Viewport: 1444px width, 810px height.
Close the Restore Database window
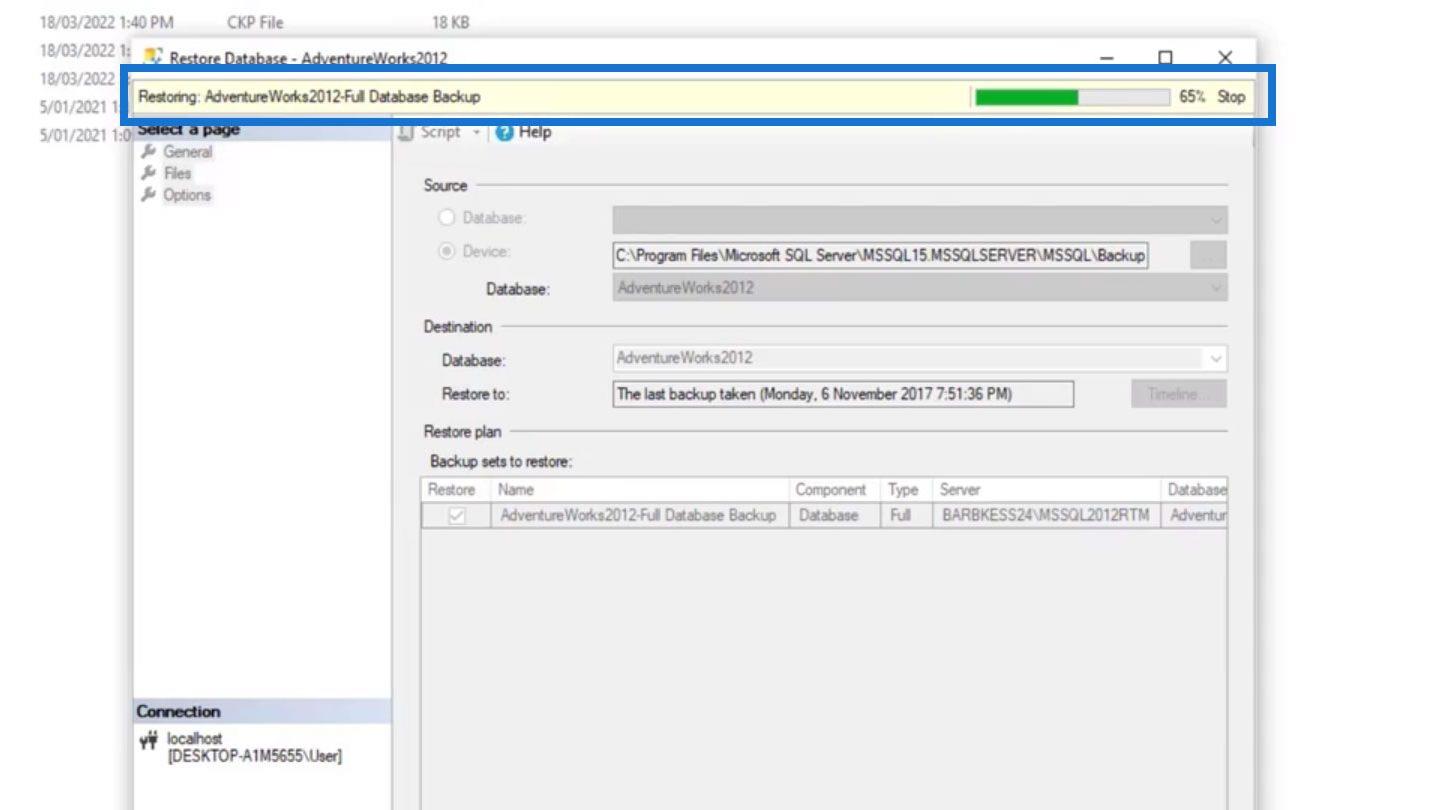pyautogui.click(x=1225, y=58)
